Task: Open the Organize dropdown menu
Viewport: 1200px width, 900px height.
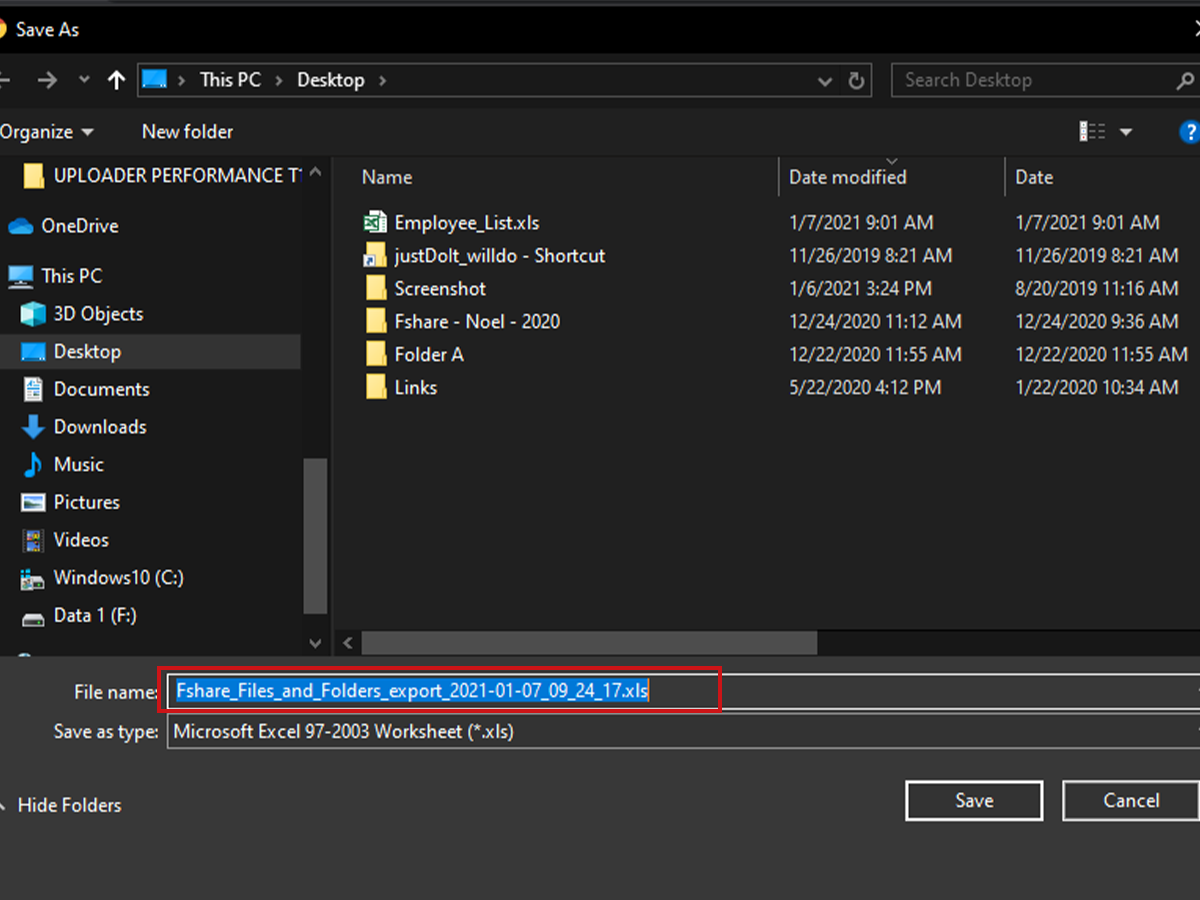Action: pyautogui.click(x=46, y=132)
